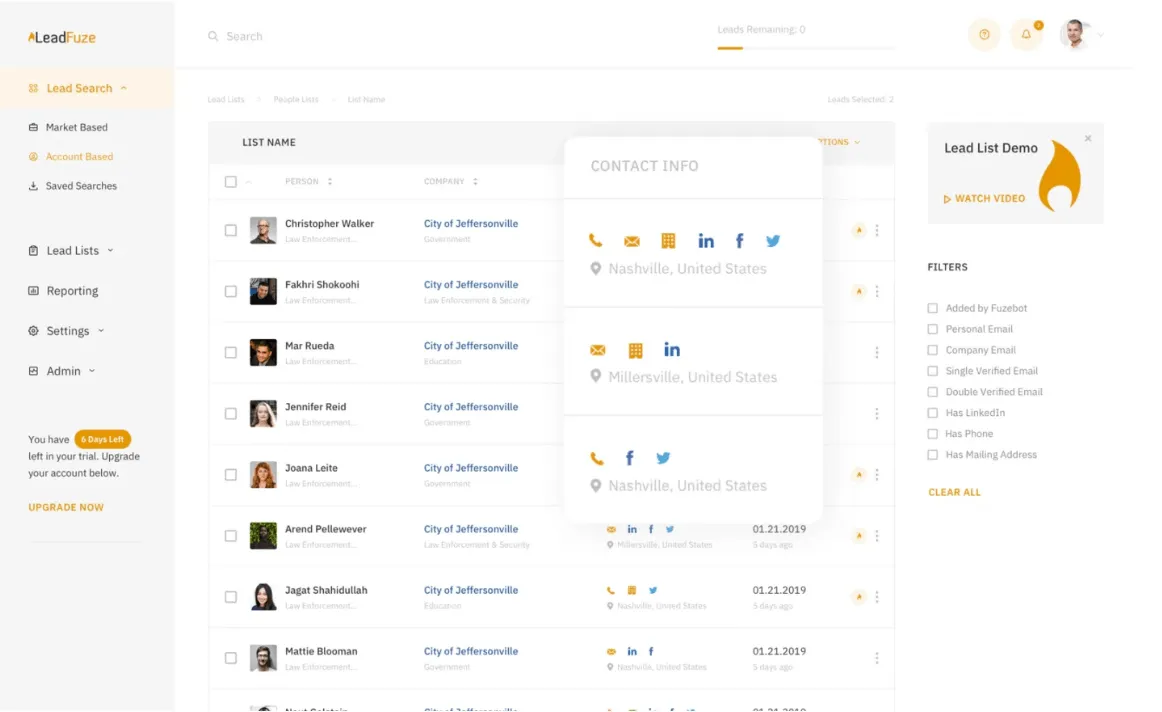This screenshot has height=712, width=1162.
Task: Open City of Jeffersonville link for Mar Rueda
Action: [471, 346]
